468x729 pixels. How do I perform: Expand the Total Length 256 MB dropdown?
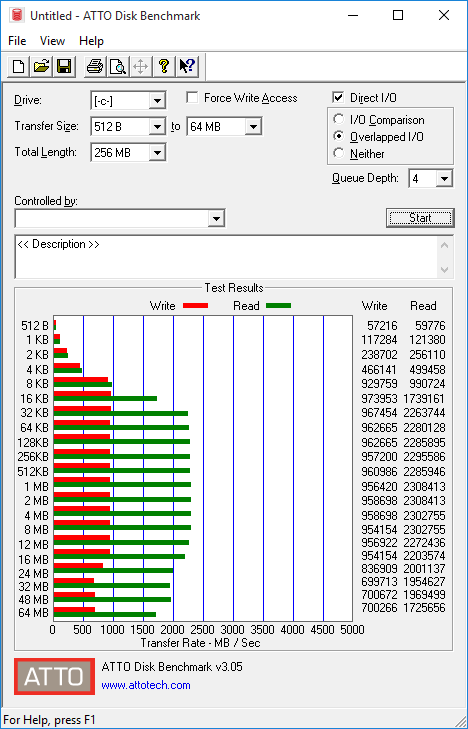157,152
